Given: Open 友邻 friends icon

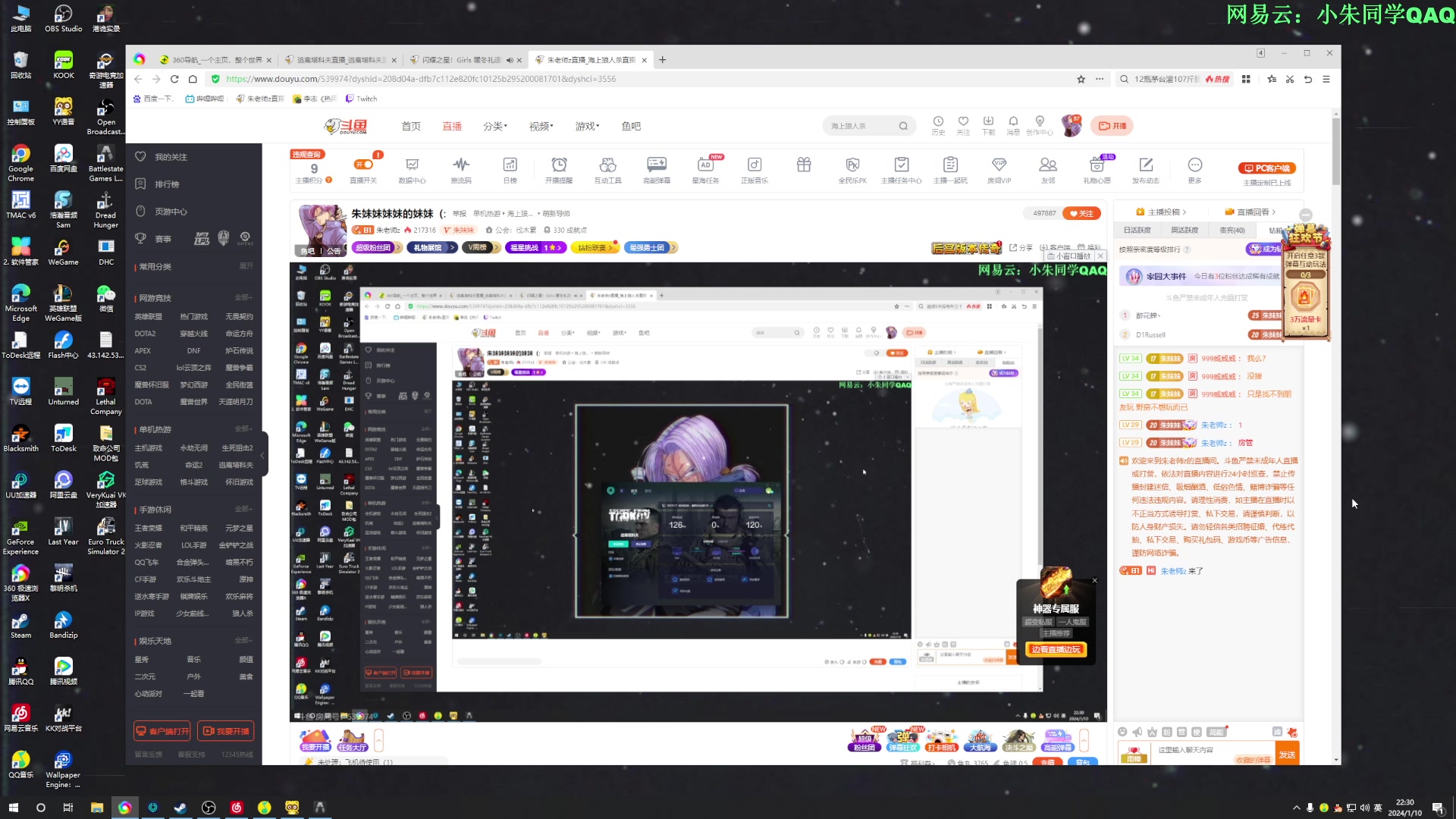Looking at the screenshot, I should 1048,165.
